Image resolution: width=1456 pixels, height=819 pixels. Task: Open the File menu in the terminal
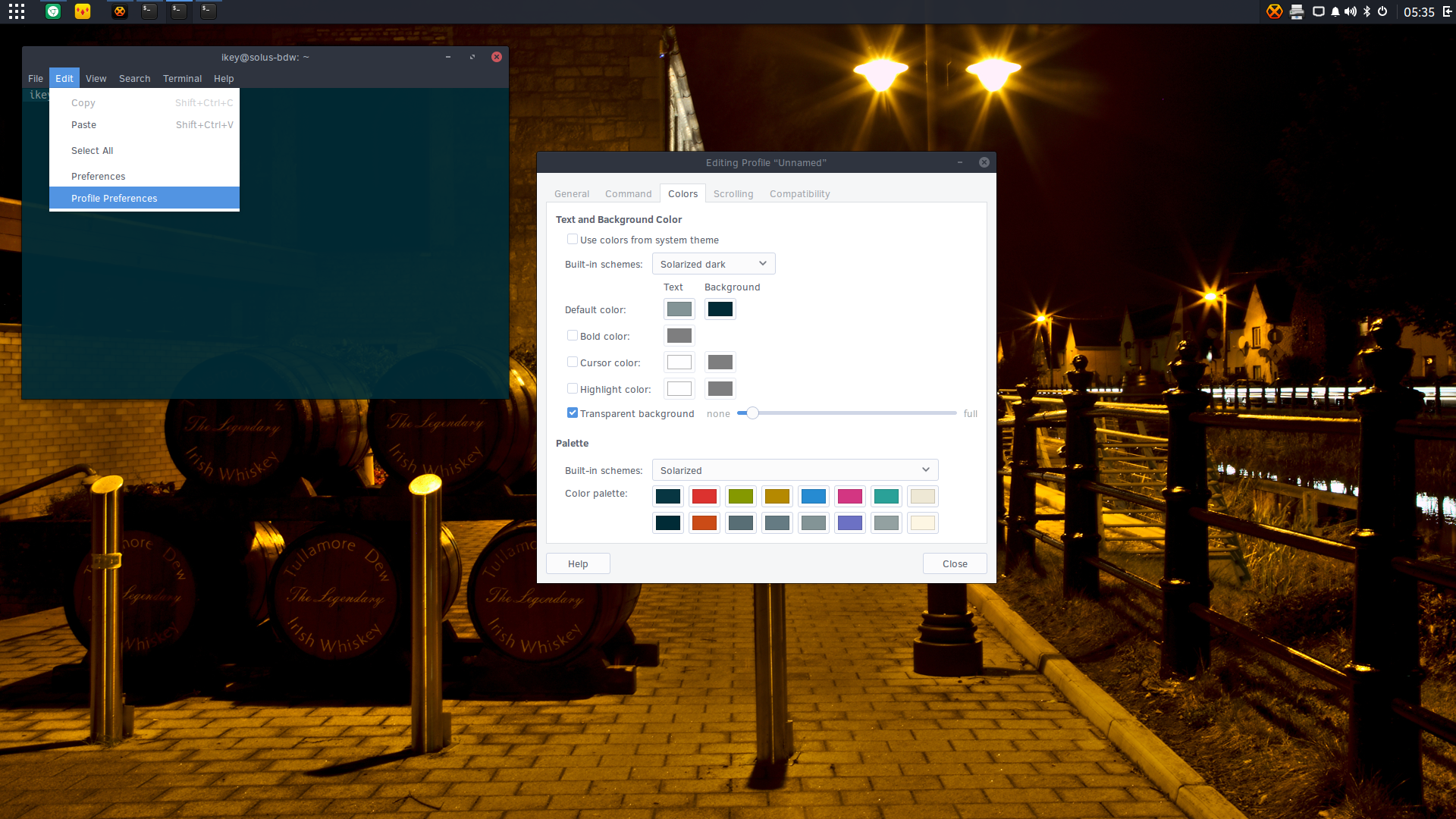pos(36,78)
